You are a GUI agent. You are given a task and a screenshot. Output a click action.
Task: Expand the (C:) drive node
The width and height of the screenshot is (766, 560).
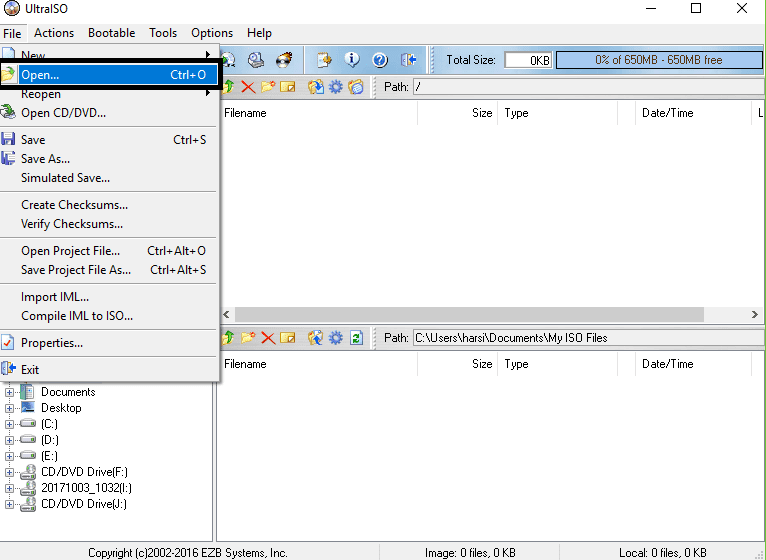click(x=9, y=424)
